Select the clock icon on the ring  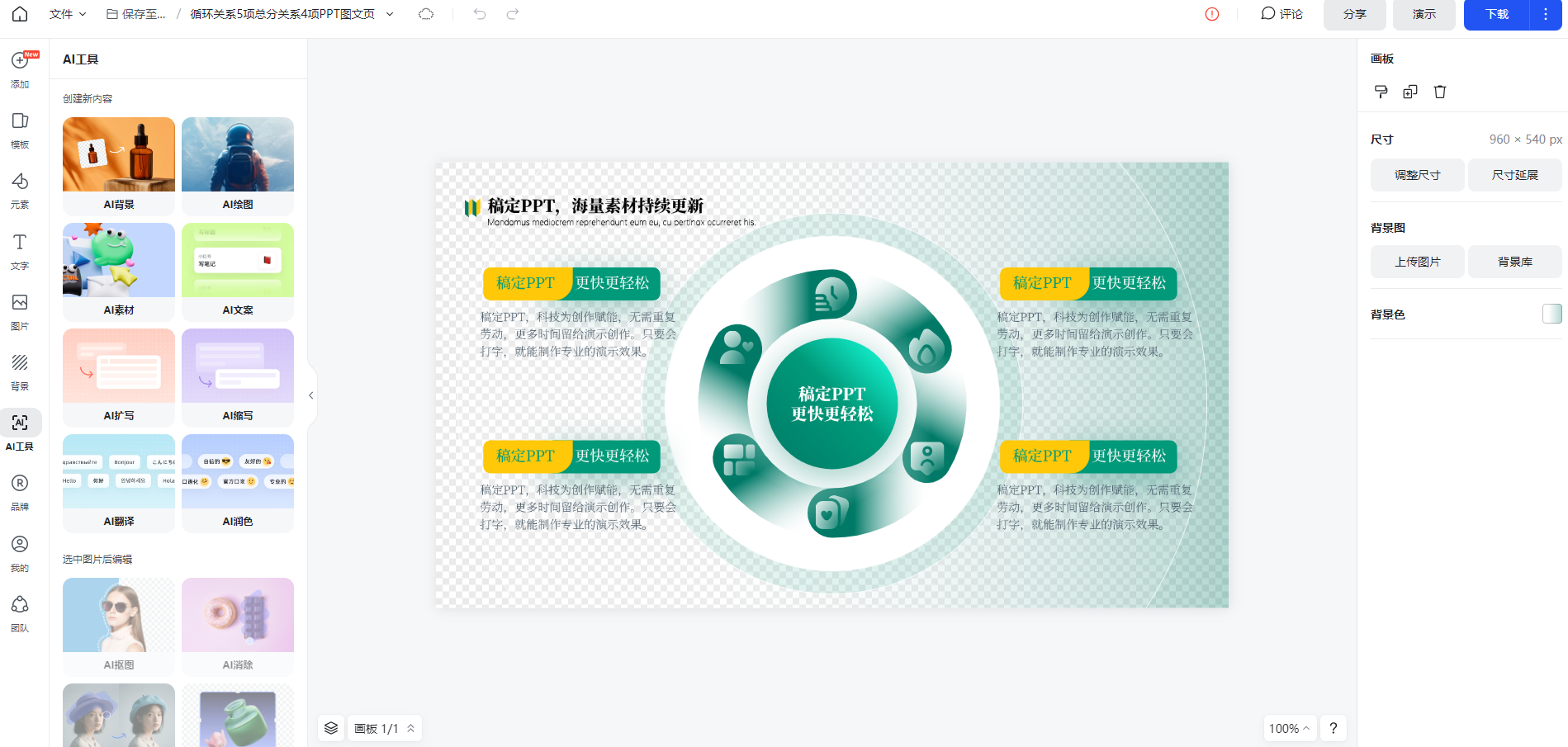(831, 295)
